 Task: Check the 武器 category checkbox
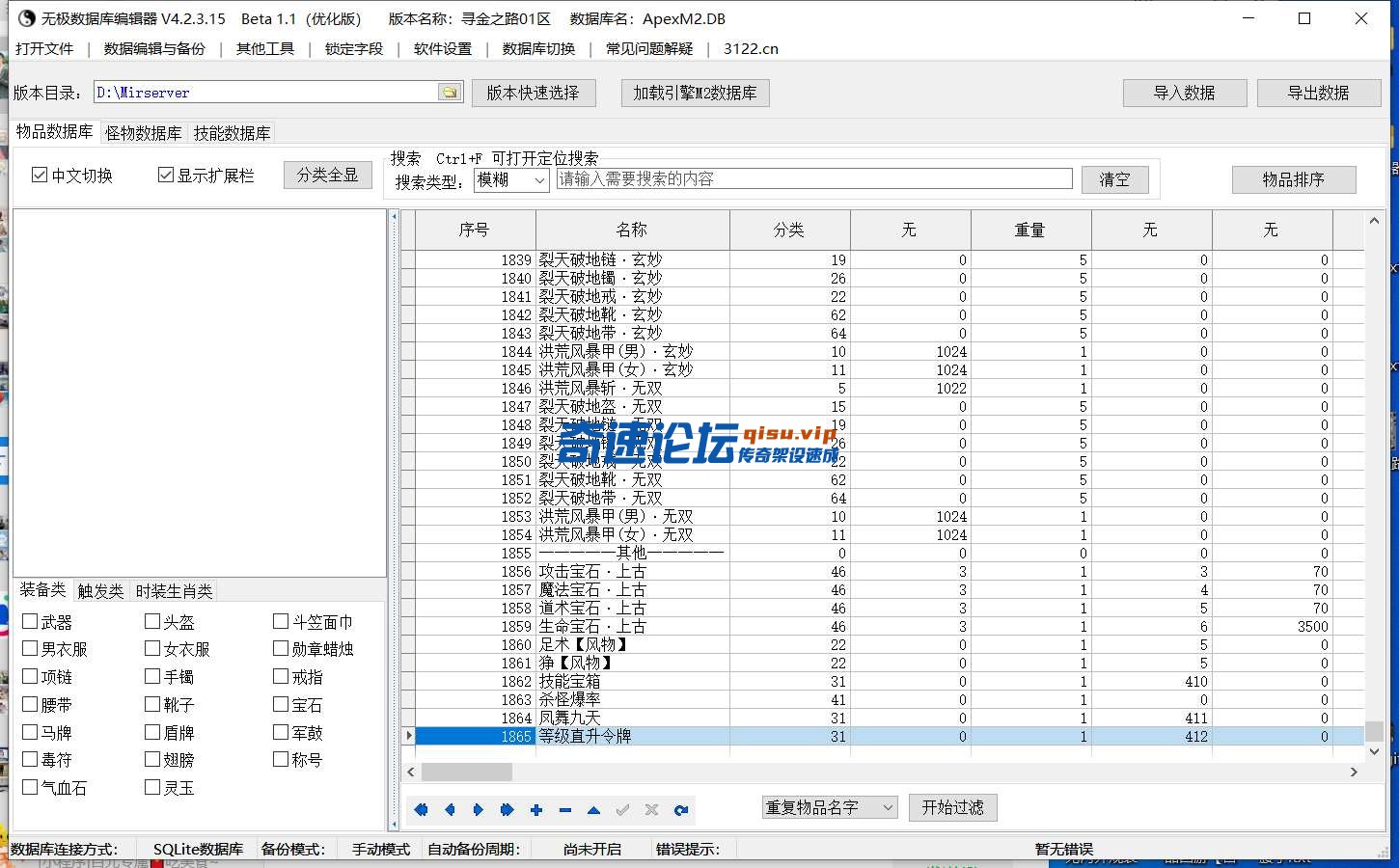[x=30, y=621]
